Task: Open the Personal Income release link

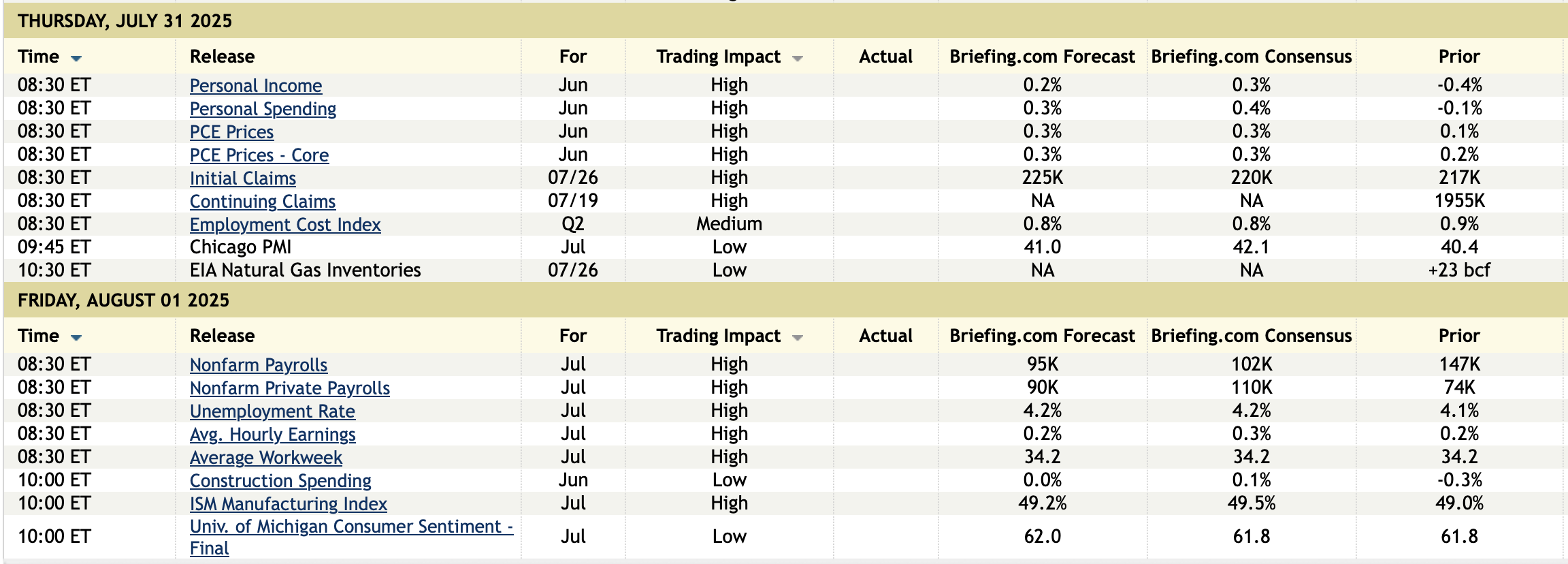Action: [x=255, y=86]
